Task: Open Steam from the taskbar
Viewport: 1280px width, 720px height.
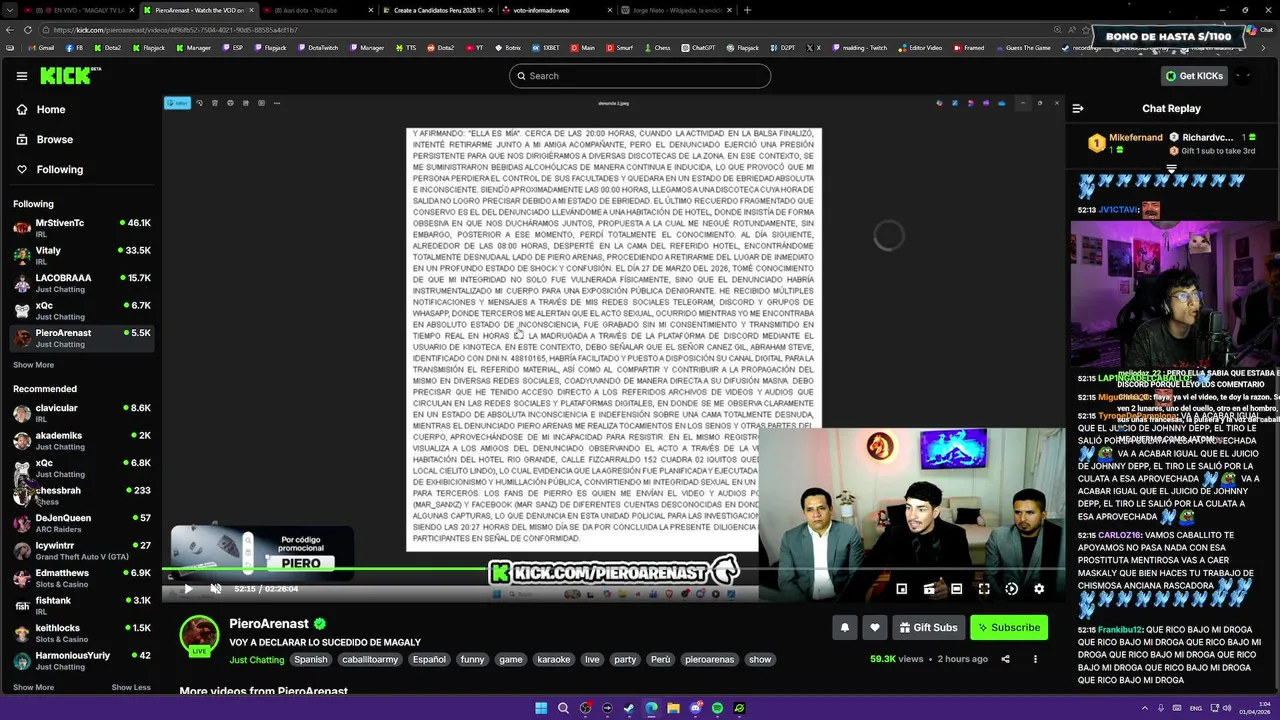Action: point(629,708)
